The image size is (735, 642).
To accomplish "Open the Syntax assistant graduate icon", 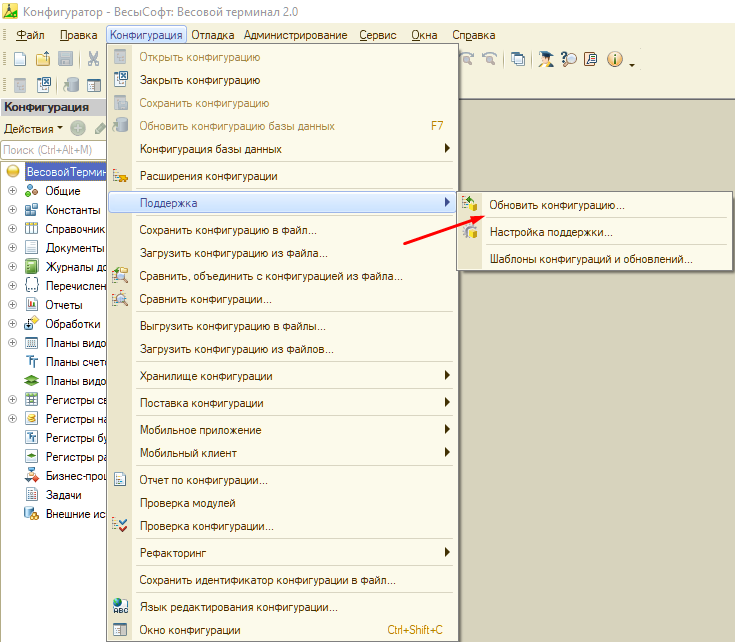I will 545,59.
